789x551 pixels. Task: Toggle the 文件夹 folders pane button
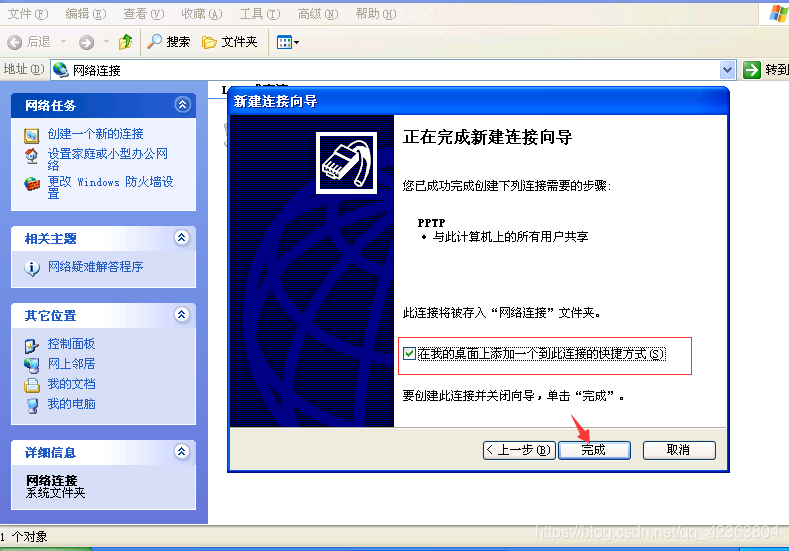click(229, 42)
